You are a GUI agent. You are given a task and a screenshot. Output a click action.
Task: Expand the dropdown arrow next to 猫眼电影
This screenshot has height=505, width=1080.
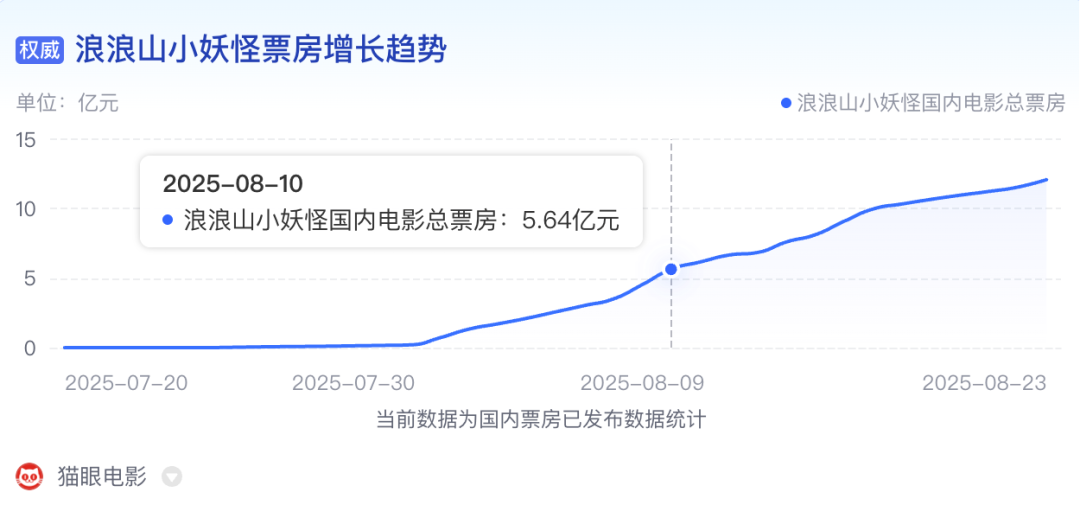(x=172, y=477)
